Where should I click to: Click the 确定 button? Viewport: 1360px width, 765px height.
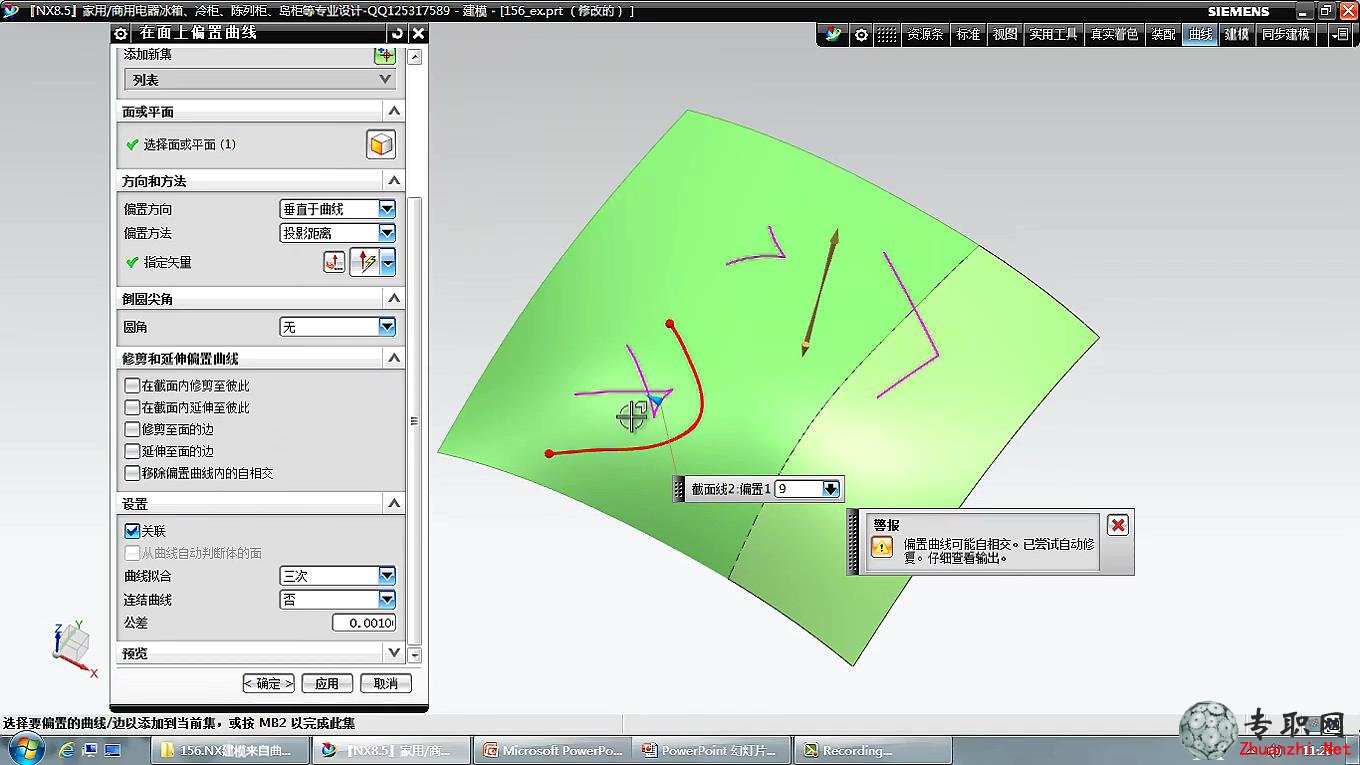click(268, 684)
